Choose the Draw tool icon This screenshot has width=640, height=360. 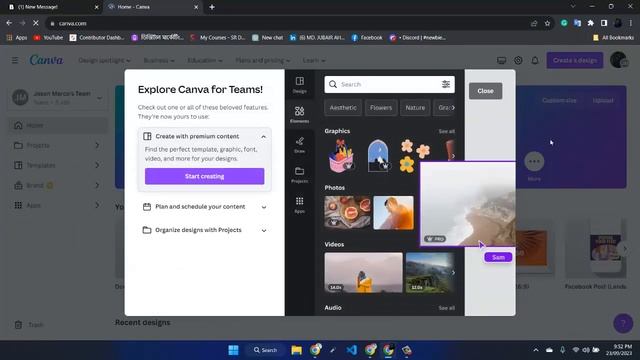[300, 144]
